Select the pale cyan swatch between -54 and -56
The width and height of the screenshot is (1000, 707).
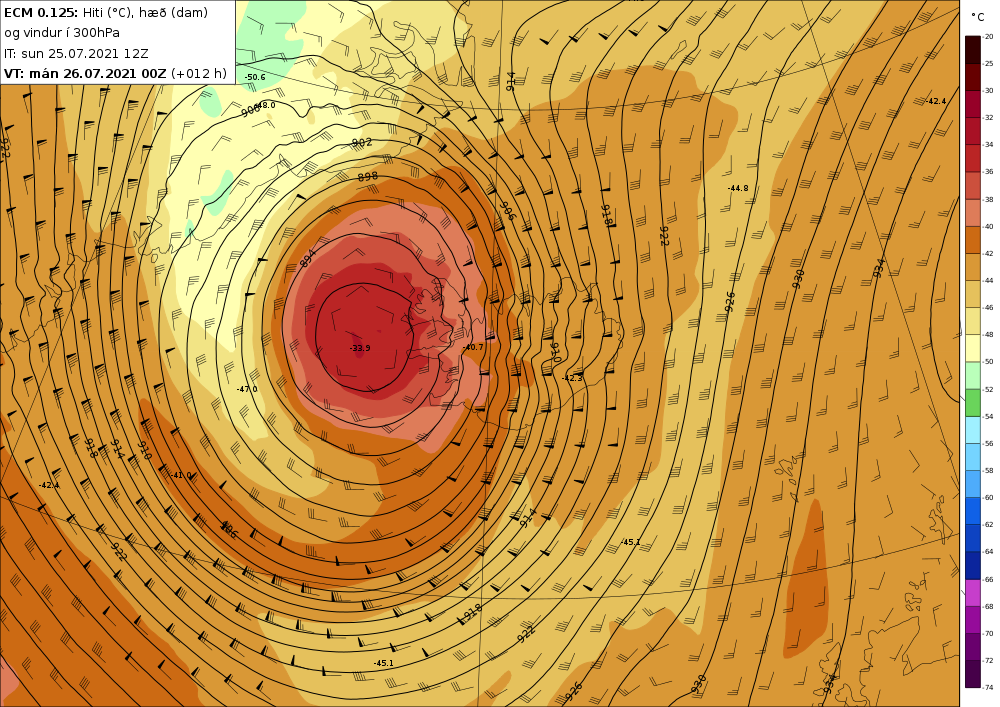click(973, 430)
